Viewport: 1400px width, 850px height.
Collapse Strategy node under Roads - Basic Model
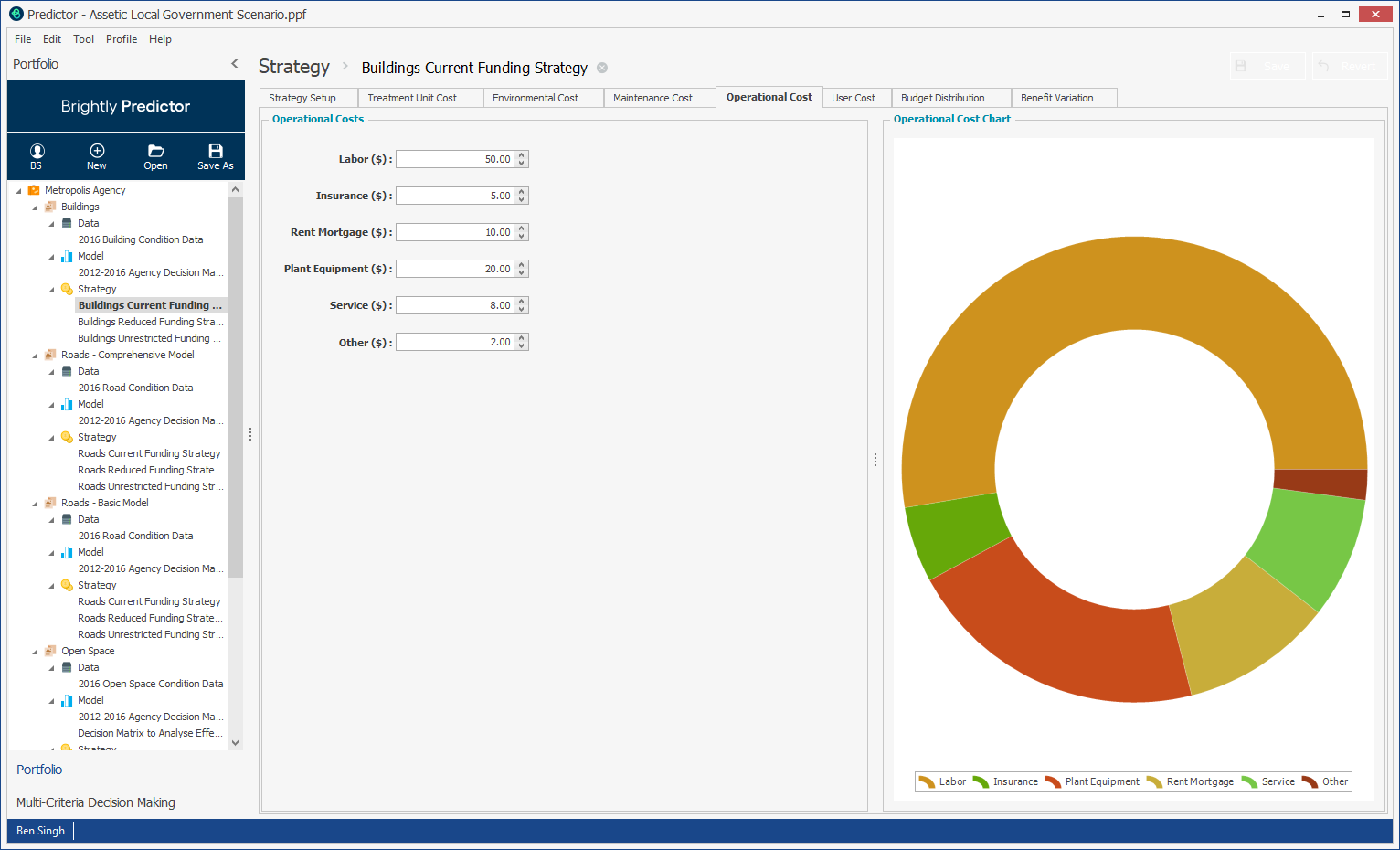(51, 586)
